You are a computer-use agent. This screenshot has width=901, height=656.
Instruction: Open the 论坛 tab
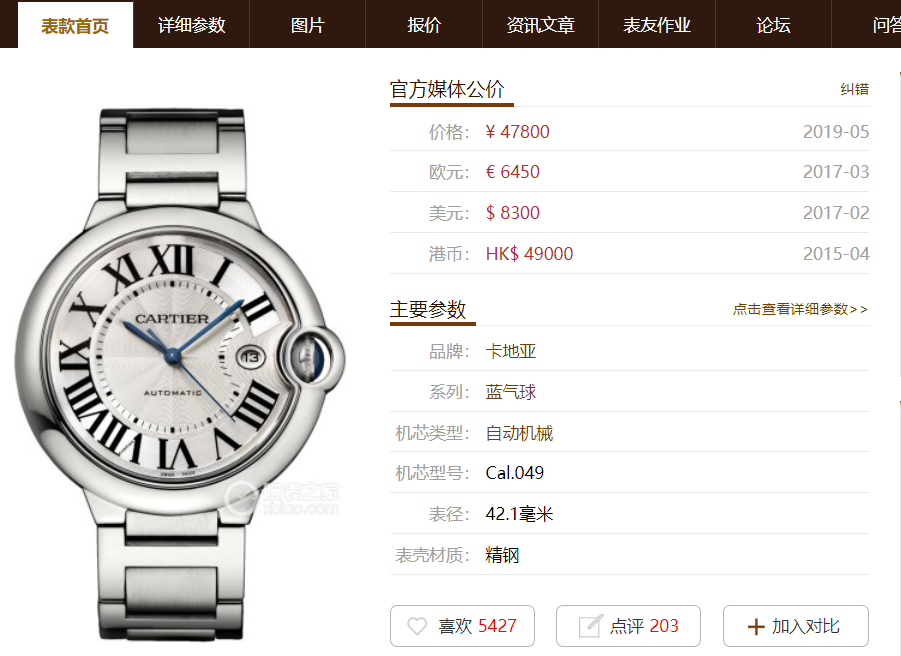pos(773,25)
